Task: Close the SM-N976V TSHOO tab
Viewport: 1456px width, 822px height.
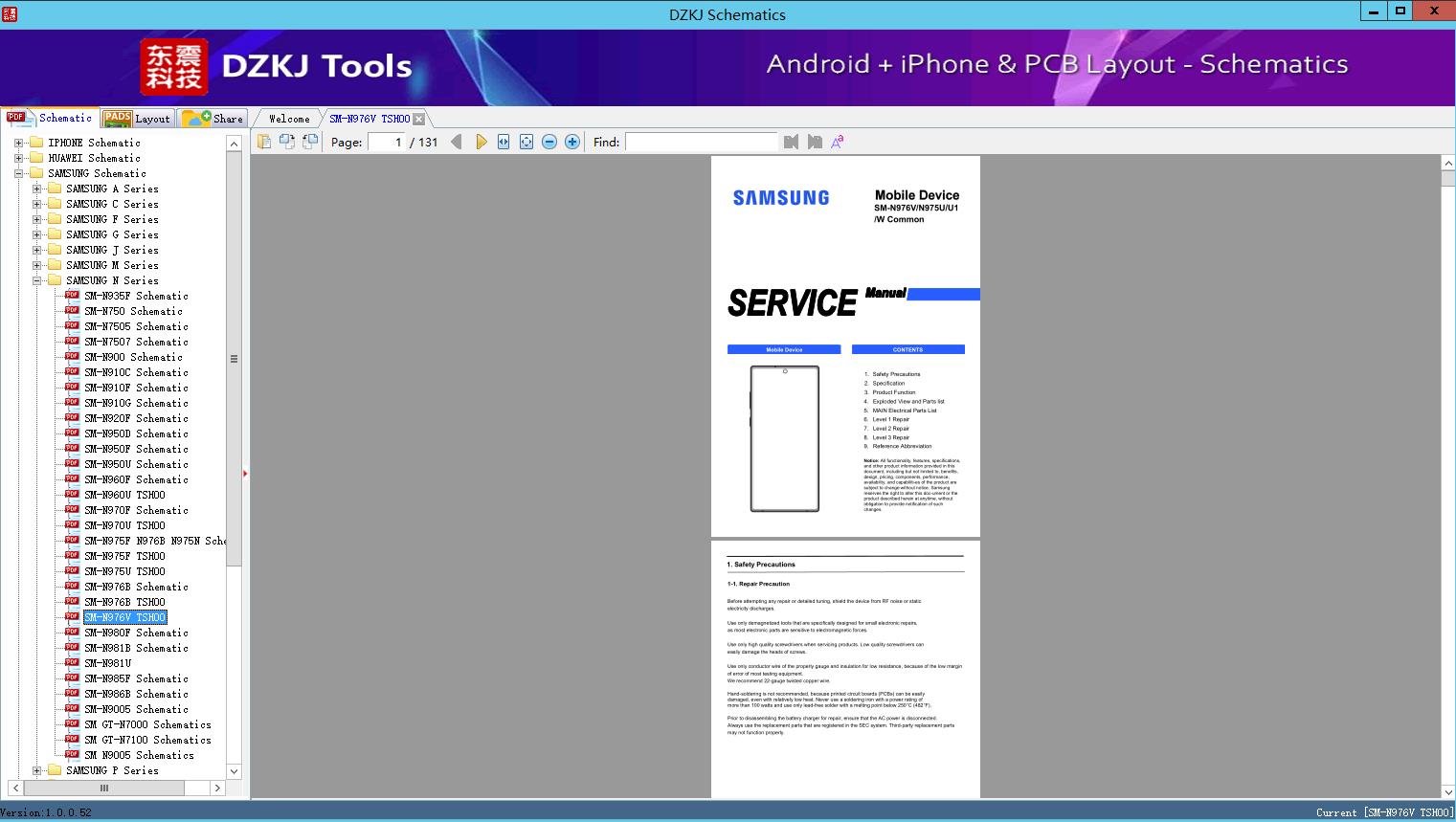Action: [x=419, y=119]
